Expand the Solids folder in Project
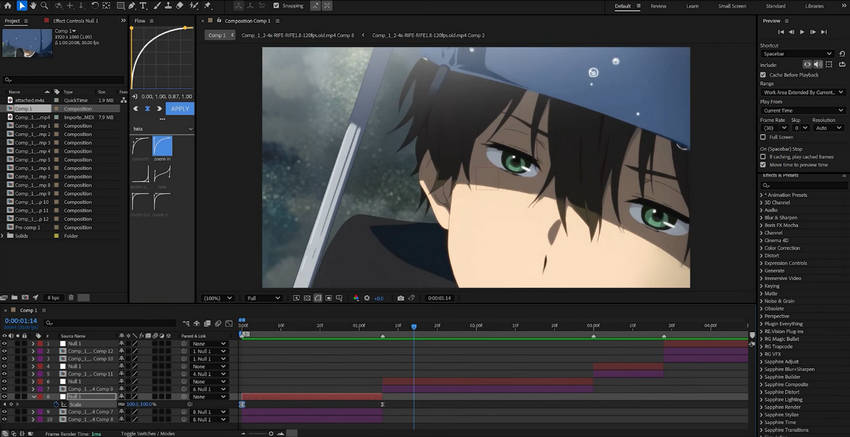Viewport: 850px width, 437px height. [3, 236]
